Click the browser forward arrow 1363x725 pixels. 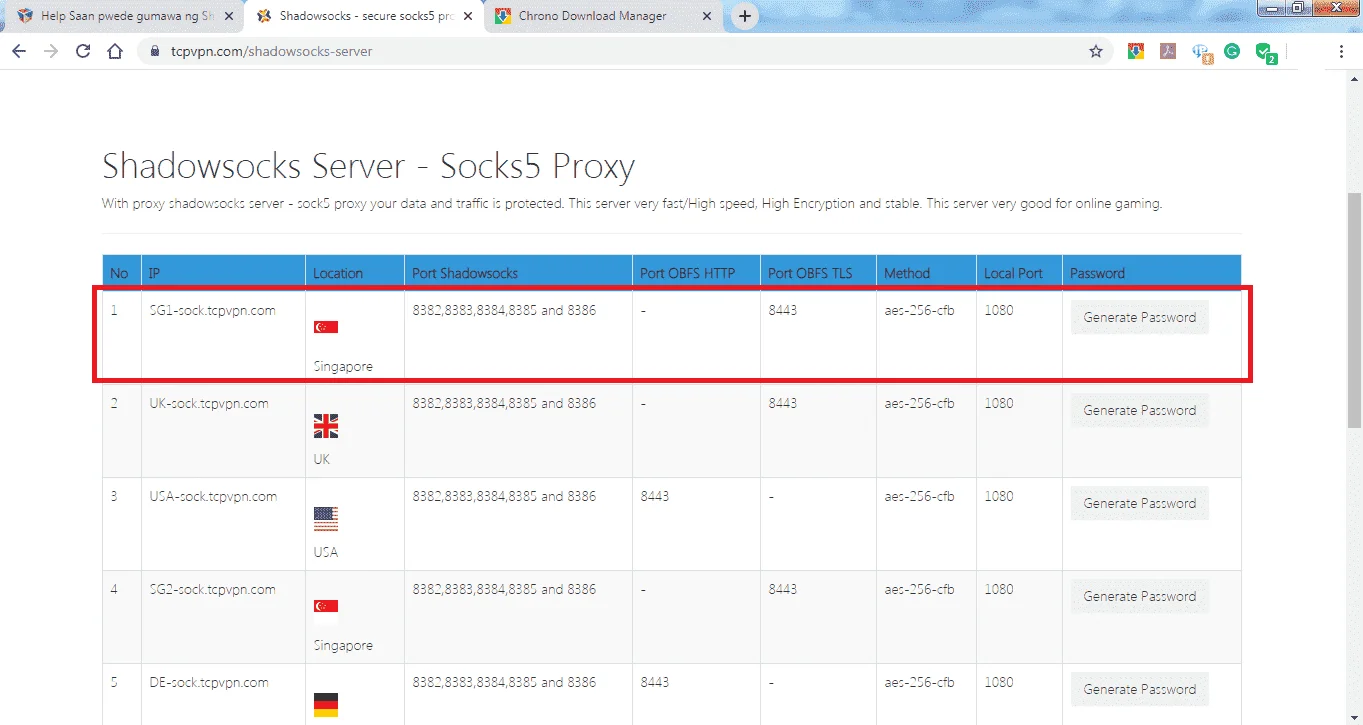coord(51,51)
